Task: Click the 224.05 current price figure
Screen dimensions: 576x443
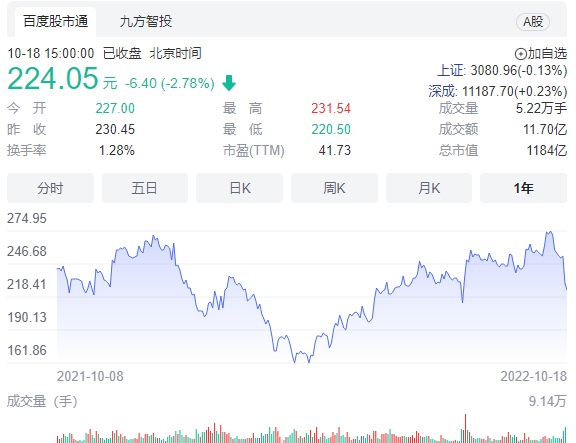Action: point(53,78)
